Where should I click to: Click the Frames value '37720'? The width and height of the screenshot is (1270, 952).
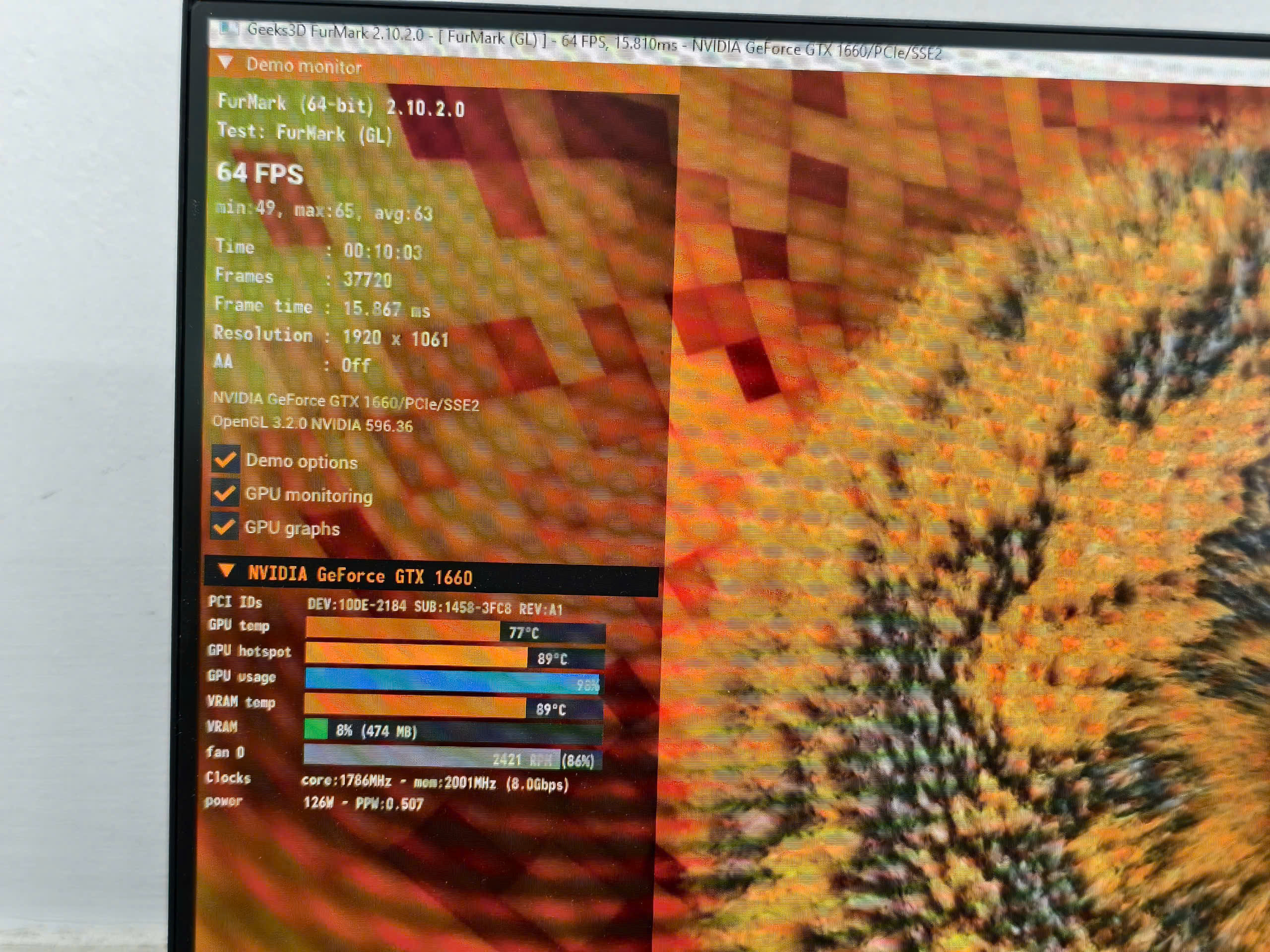point(368,280)
